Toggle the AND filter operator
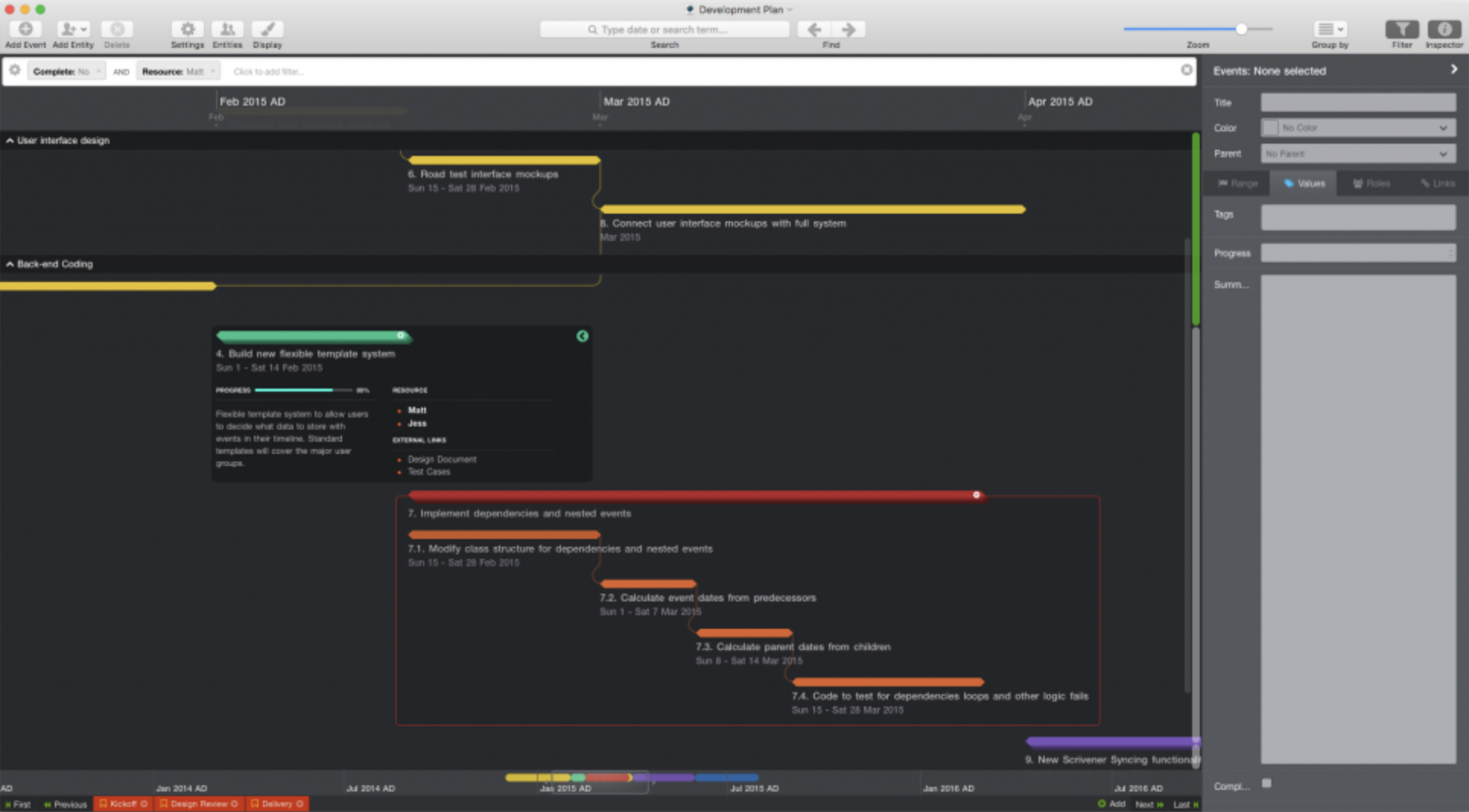Screen dimensions: 1469x812 coord(121,71)
